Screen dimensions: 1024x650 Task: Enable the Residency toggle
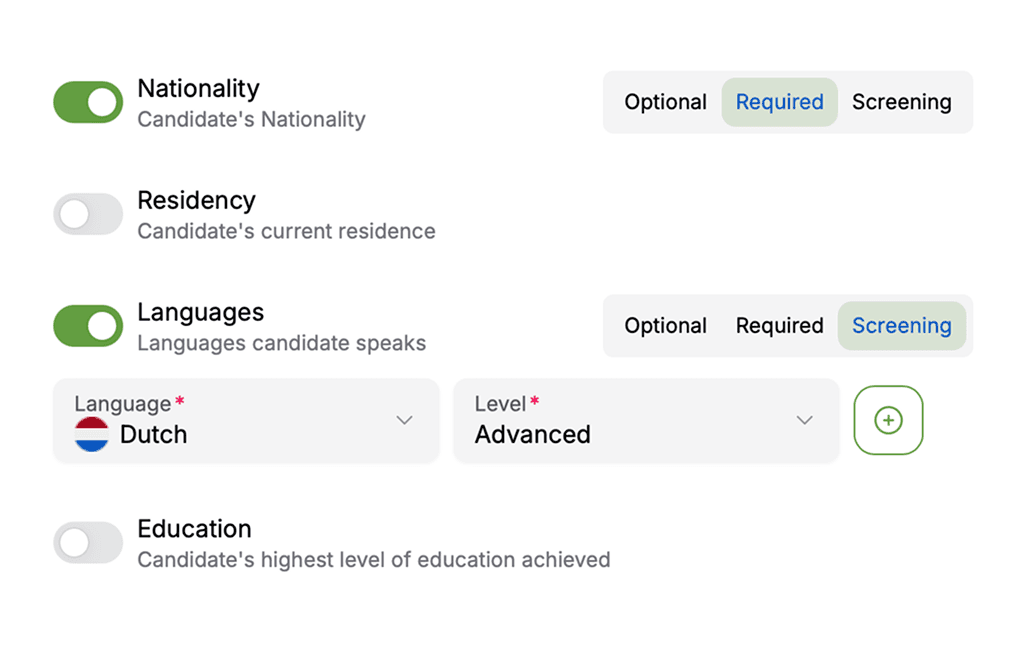coord(87,213)
